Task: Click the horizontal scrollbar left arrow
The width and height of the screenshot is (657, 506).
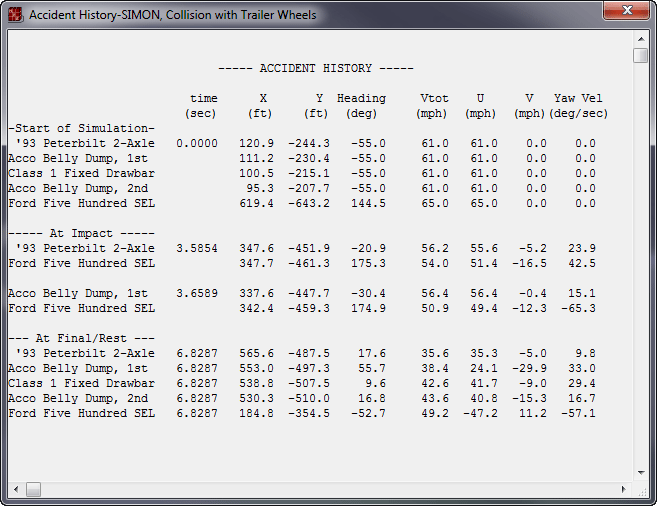Action: click(15, 489)
